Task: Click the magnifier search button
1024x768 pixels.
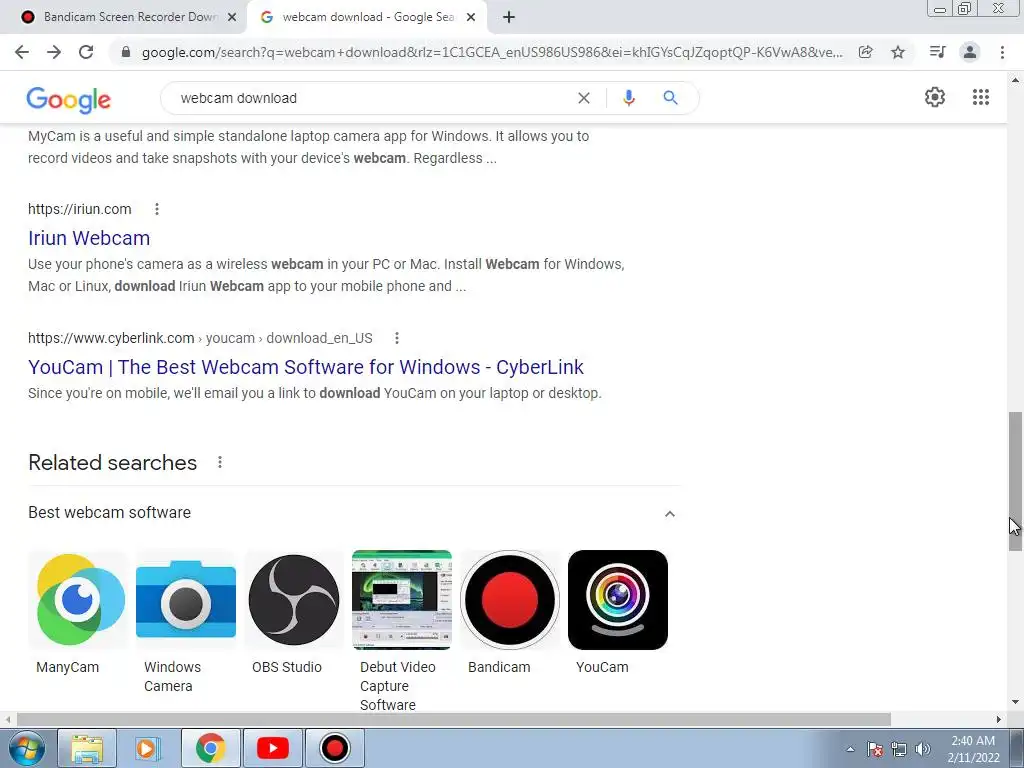Action: [x=671, y=98]
